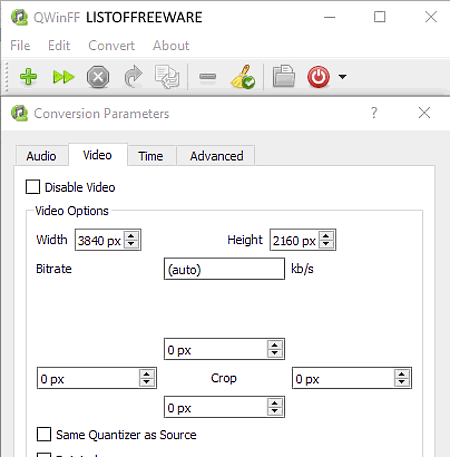Click the Retry curved arrow icon
The height and width of the screenshot is (457, 450).
[133, 77]
